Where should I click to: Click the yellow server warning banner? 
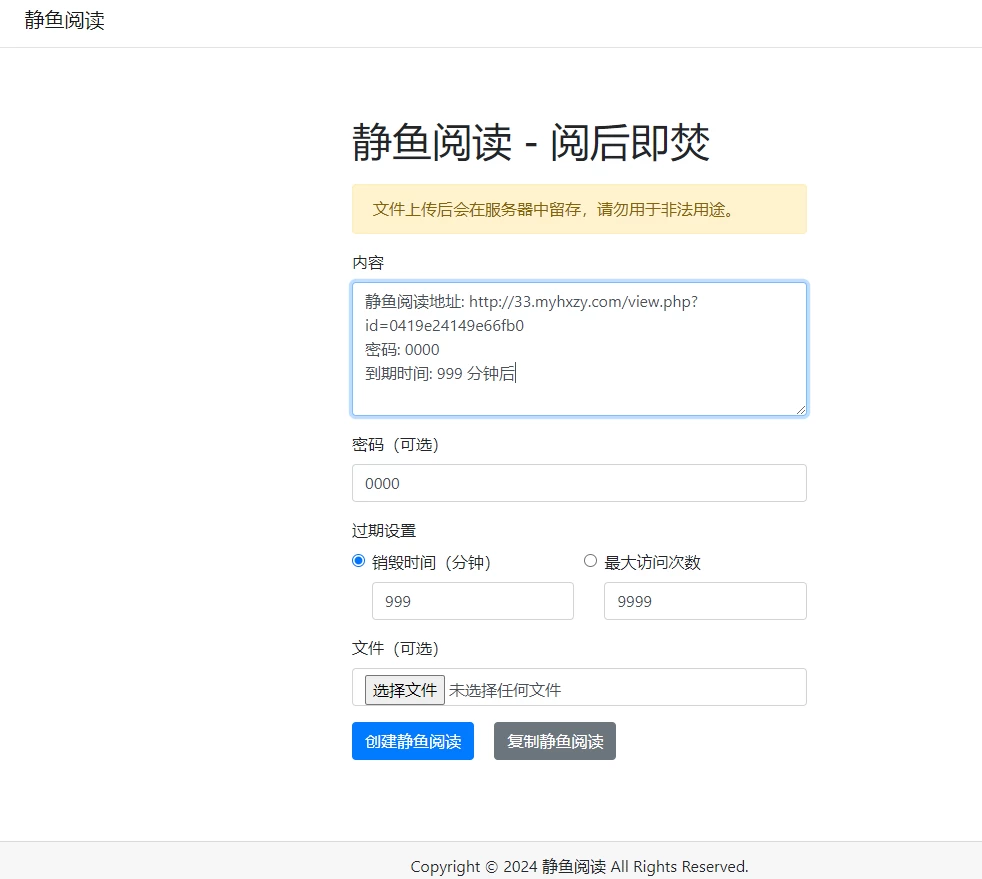(x=579, y=209)
